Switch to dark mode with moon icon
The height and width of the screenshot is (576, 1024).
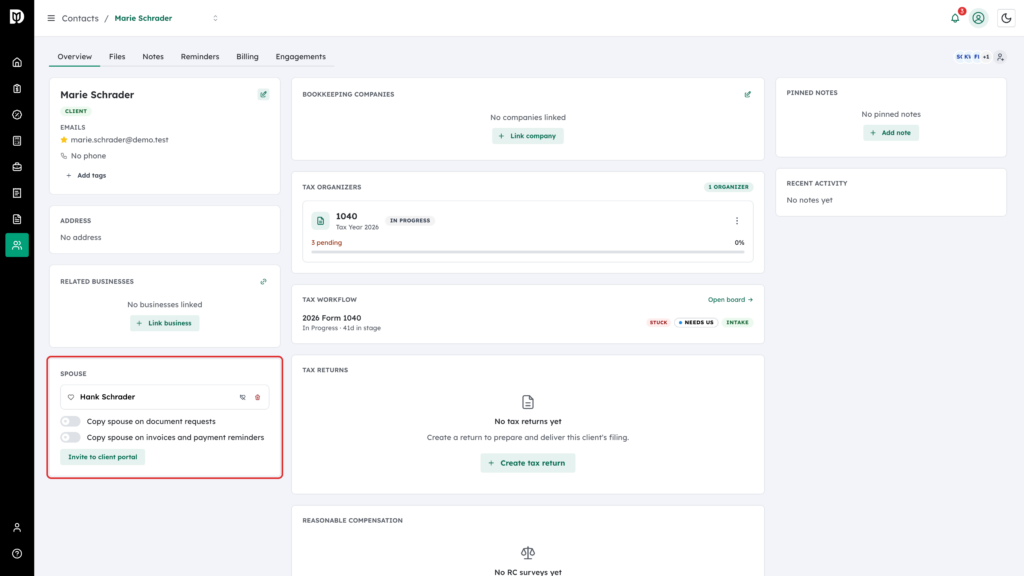pos(1006,18)
